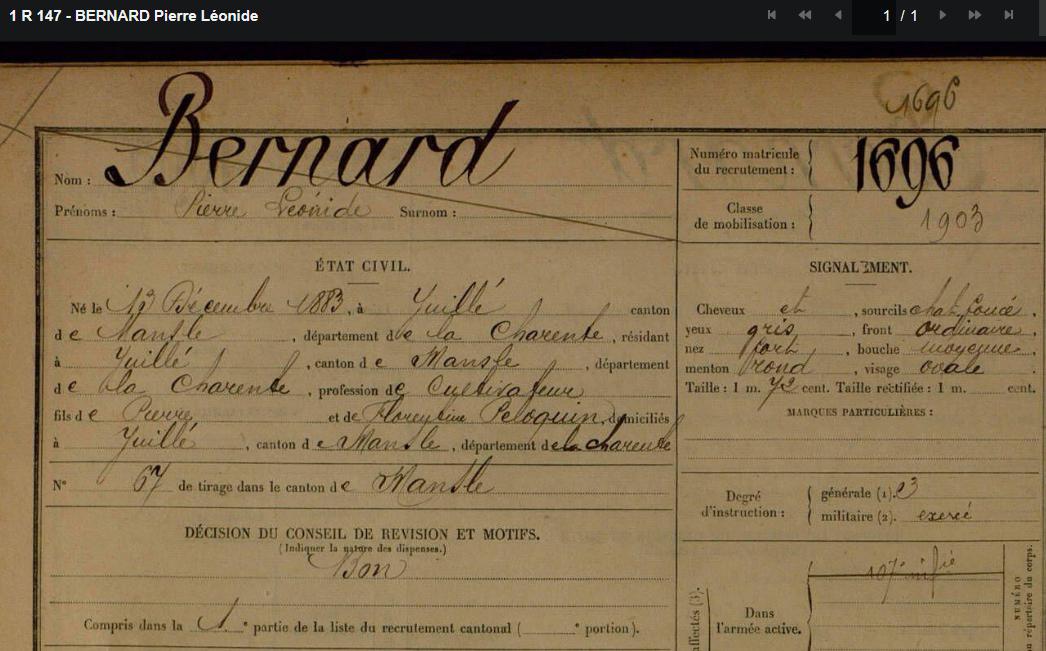Click the handwritten first names Pierre Léonide
This screenshot has width=1046, height=651.
click(x=272, y=210)
